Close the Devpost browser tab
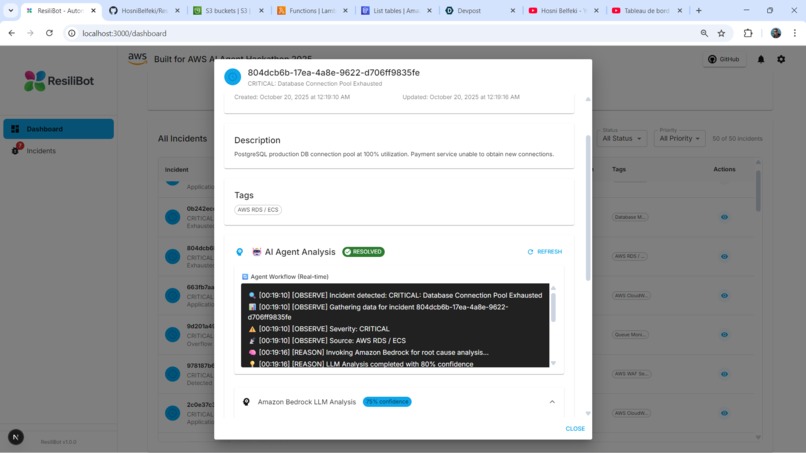Image resolution: width=806 pixels, height=453 pixels. point(512,10)
